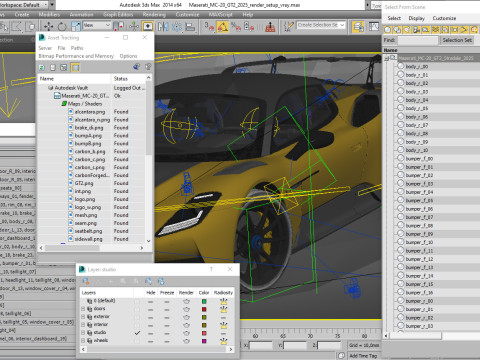Toggle current-layer checkmark on the studio layer
This screenshot has width=480, height=360.
point(137,333)
